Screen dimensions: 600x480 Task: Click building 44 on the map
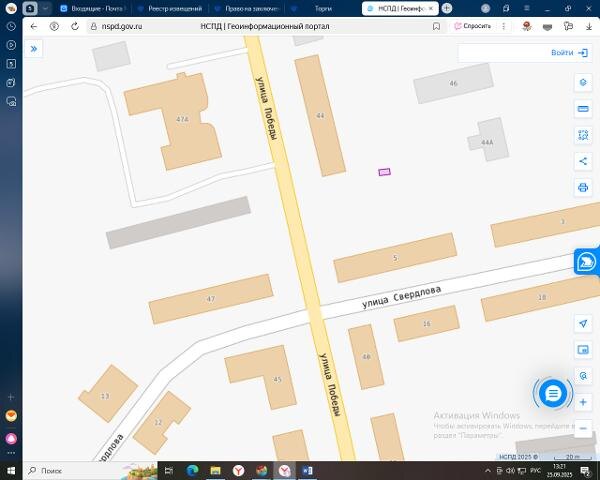320,116
